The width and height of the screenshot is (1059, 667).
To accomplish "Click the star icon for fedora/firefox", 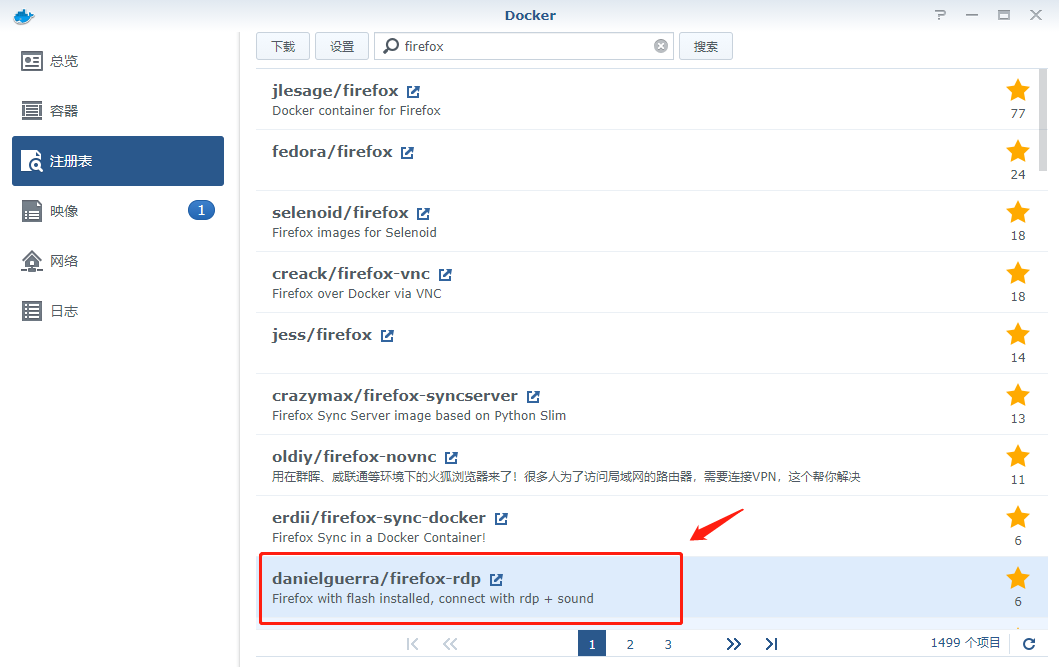I will [x=1018, y=151].
